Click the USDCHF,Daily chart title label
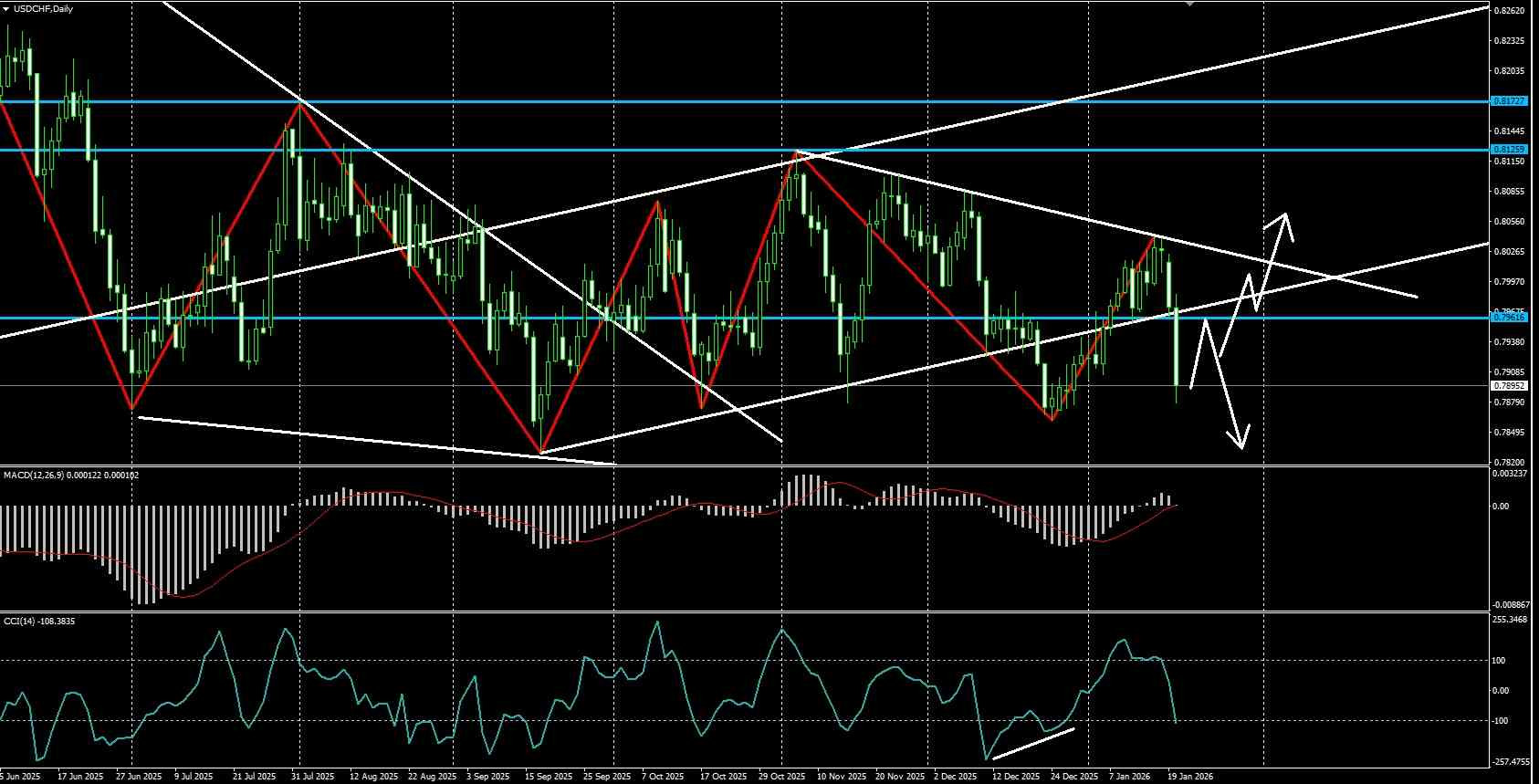Screen dimensions: 1539x784 tap(43, 8)
